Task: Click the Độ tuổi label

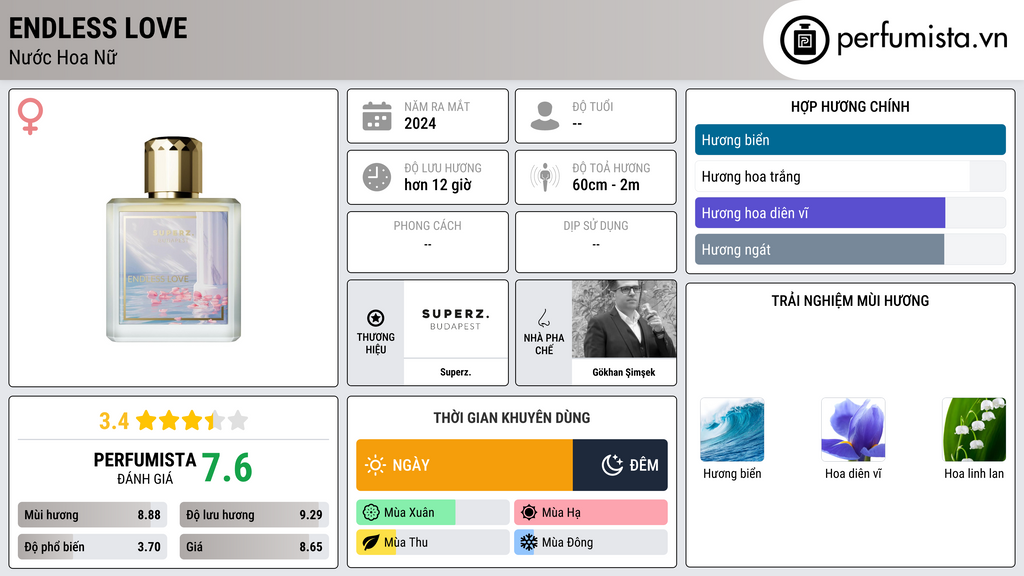Action: coord(593,106)
